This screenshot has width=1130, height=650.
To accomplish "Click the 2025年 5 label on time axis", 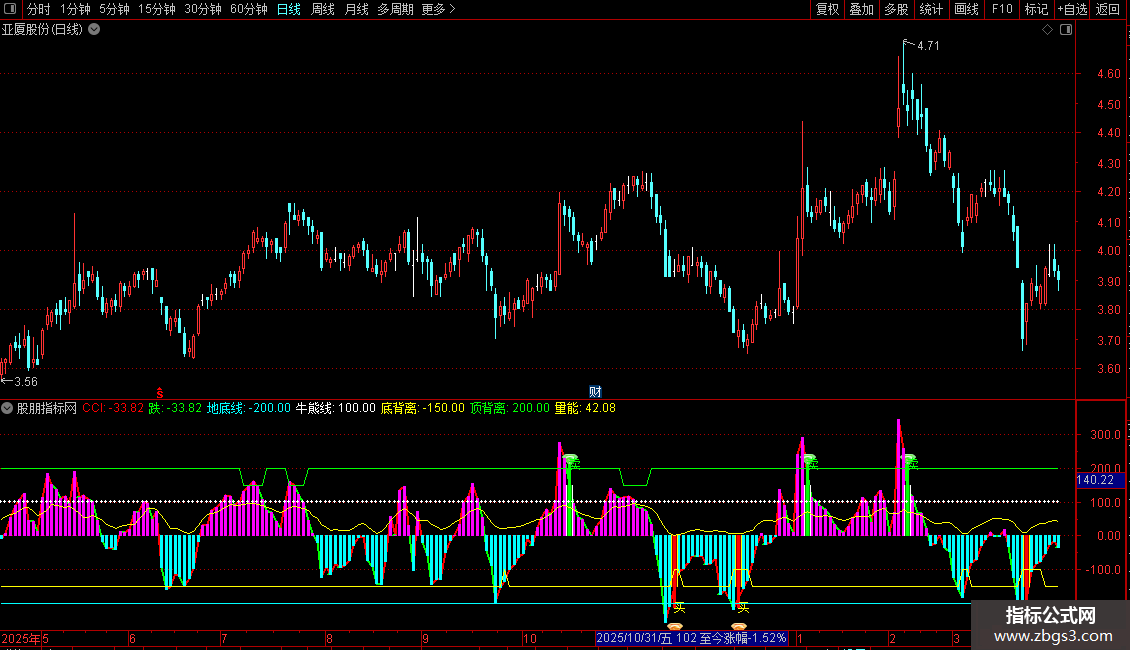I will tap(25, 638).
